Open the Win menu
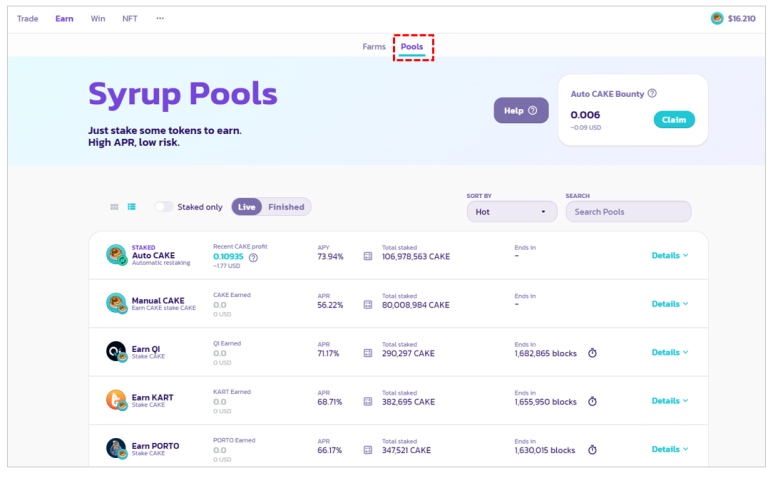Screen dimensions: 773x478 pos(98,19)
